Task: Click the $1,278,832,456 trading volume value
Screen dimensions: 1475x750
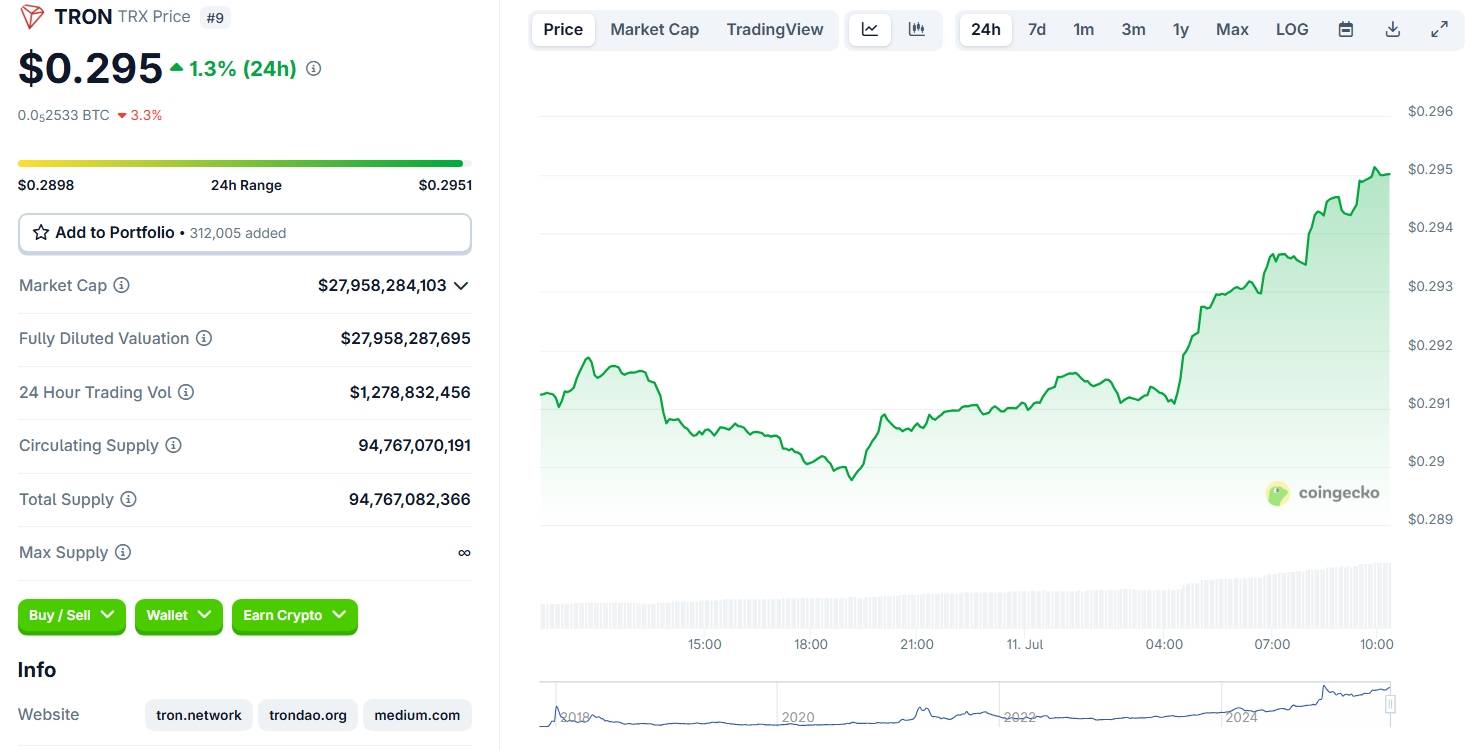Action: pos(410,392)
